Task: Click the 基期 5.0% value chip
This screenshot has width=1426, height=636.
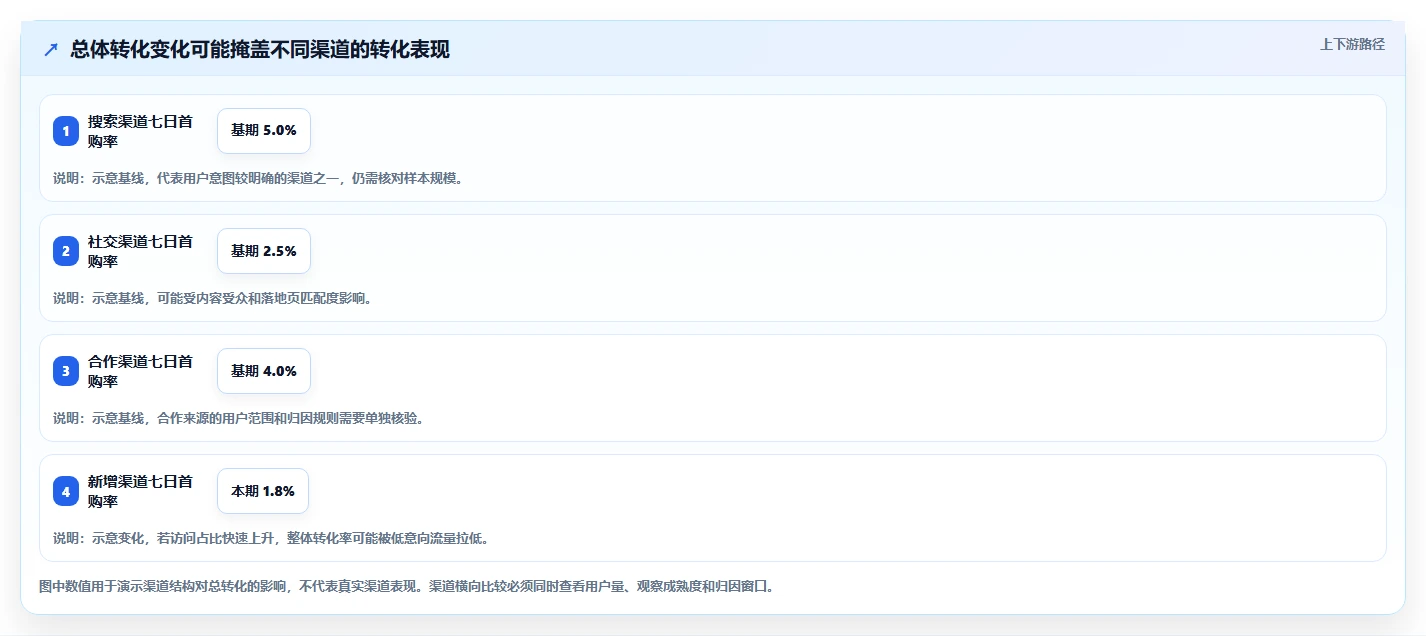Action: [x=264, y=131]
